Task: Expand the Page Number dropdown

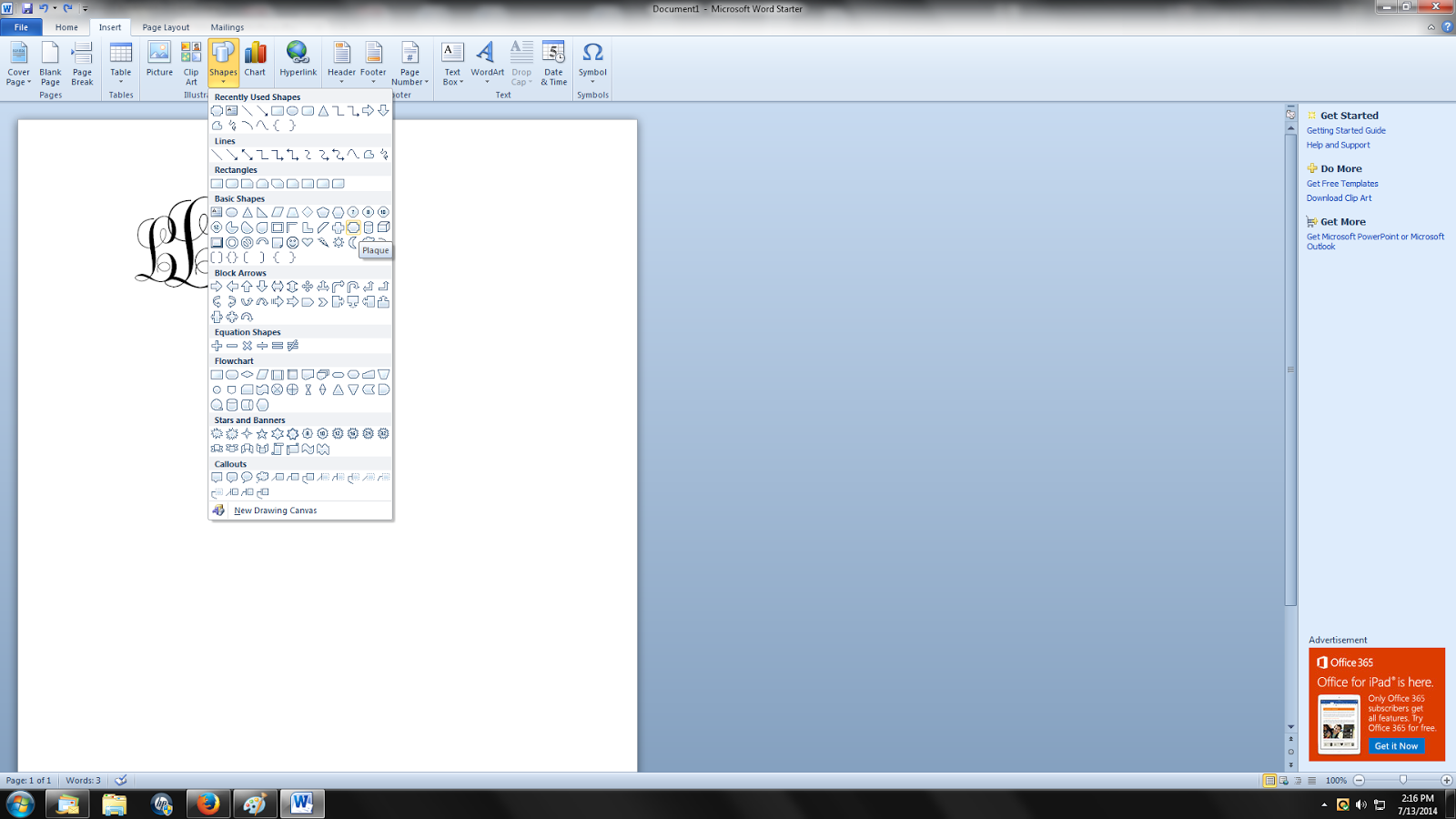Action: [x=409, y=64]
